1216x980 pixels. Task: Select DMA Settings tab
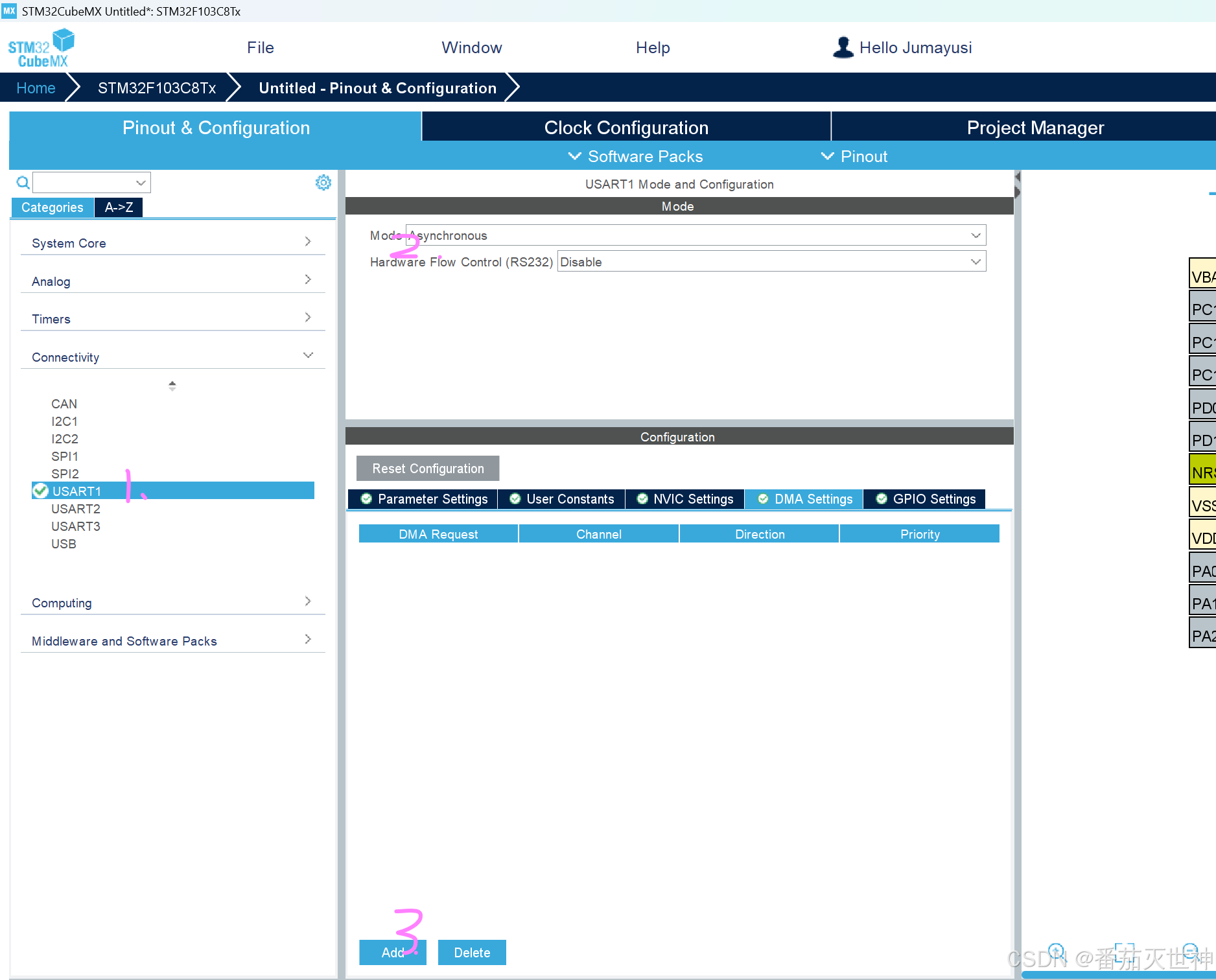804,498
